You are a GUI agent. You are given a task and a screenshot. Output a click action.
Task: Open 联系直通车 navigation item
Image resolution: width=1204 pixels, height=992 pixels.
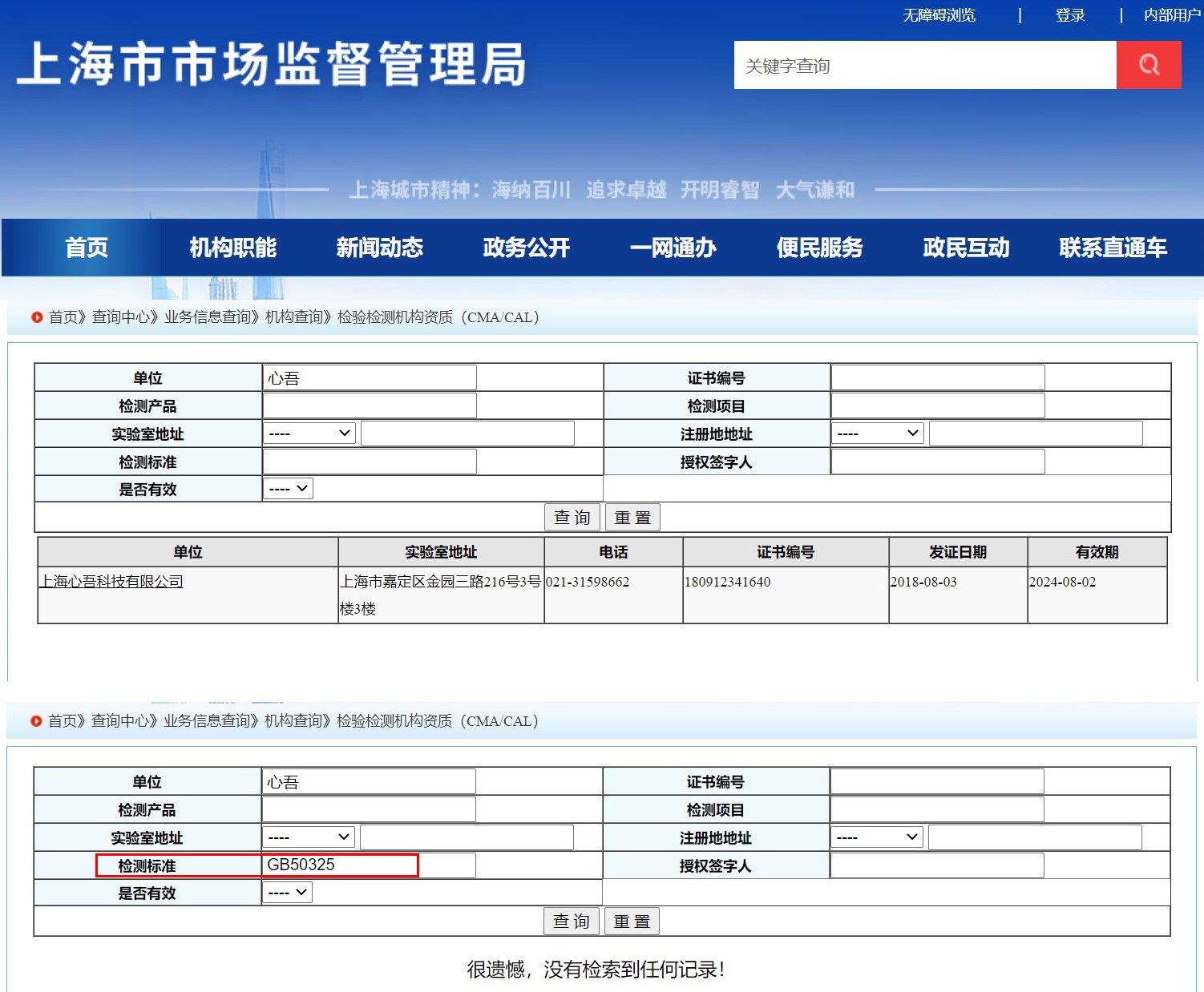(x=1113, y=248)
